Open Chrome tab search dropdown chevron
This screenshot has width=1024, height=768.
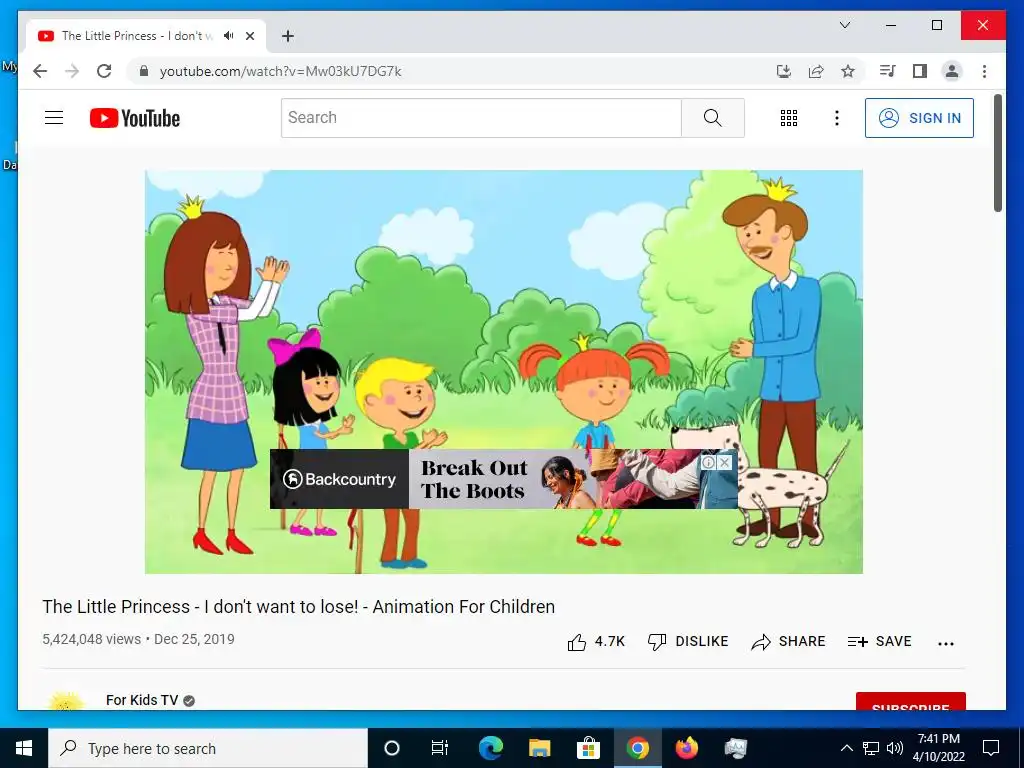844,25
